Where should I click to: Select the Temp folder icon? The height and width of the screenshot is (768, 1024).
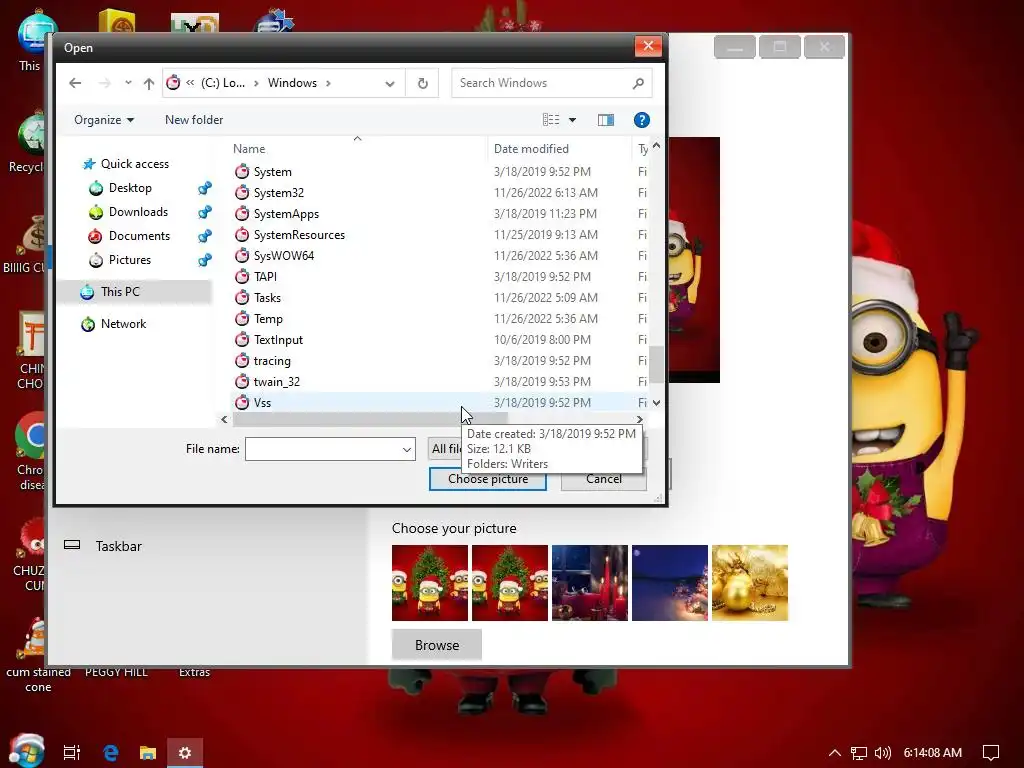click(x=242, y=319)
